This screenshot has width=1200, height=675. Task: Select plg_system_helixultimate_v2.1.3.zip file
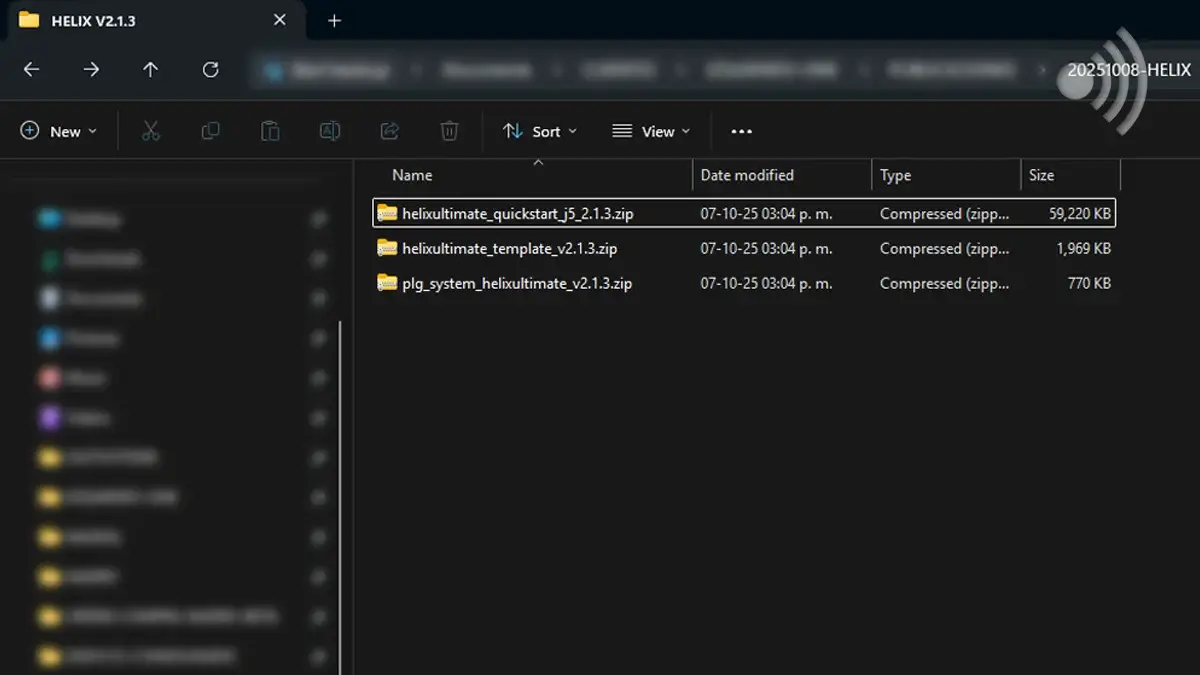[516, 283]
